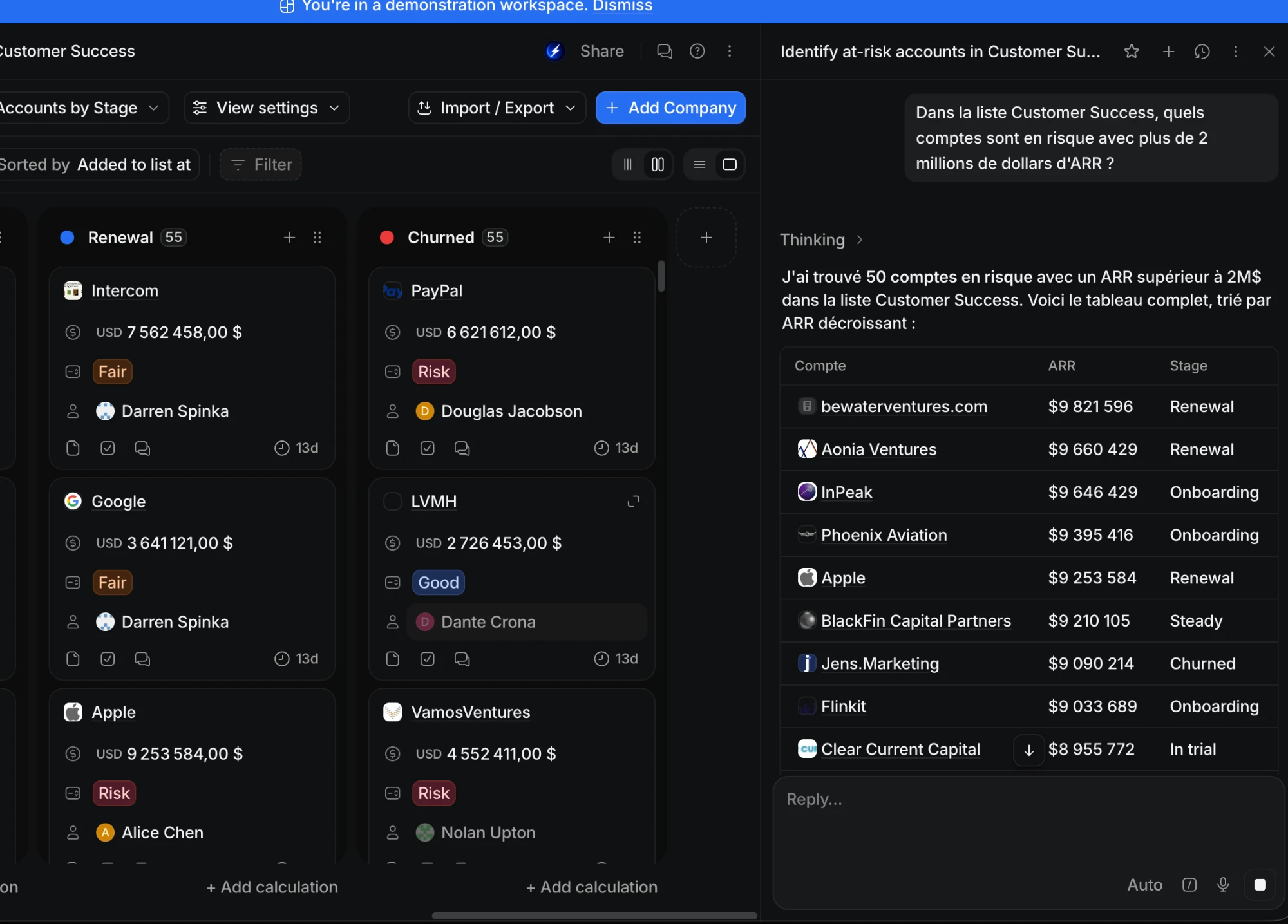This screenshot has height=924, width=1288.
Task: Open the Phoenix Aviation account link
Action: 884,535
